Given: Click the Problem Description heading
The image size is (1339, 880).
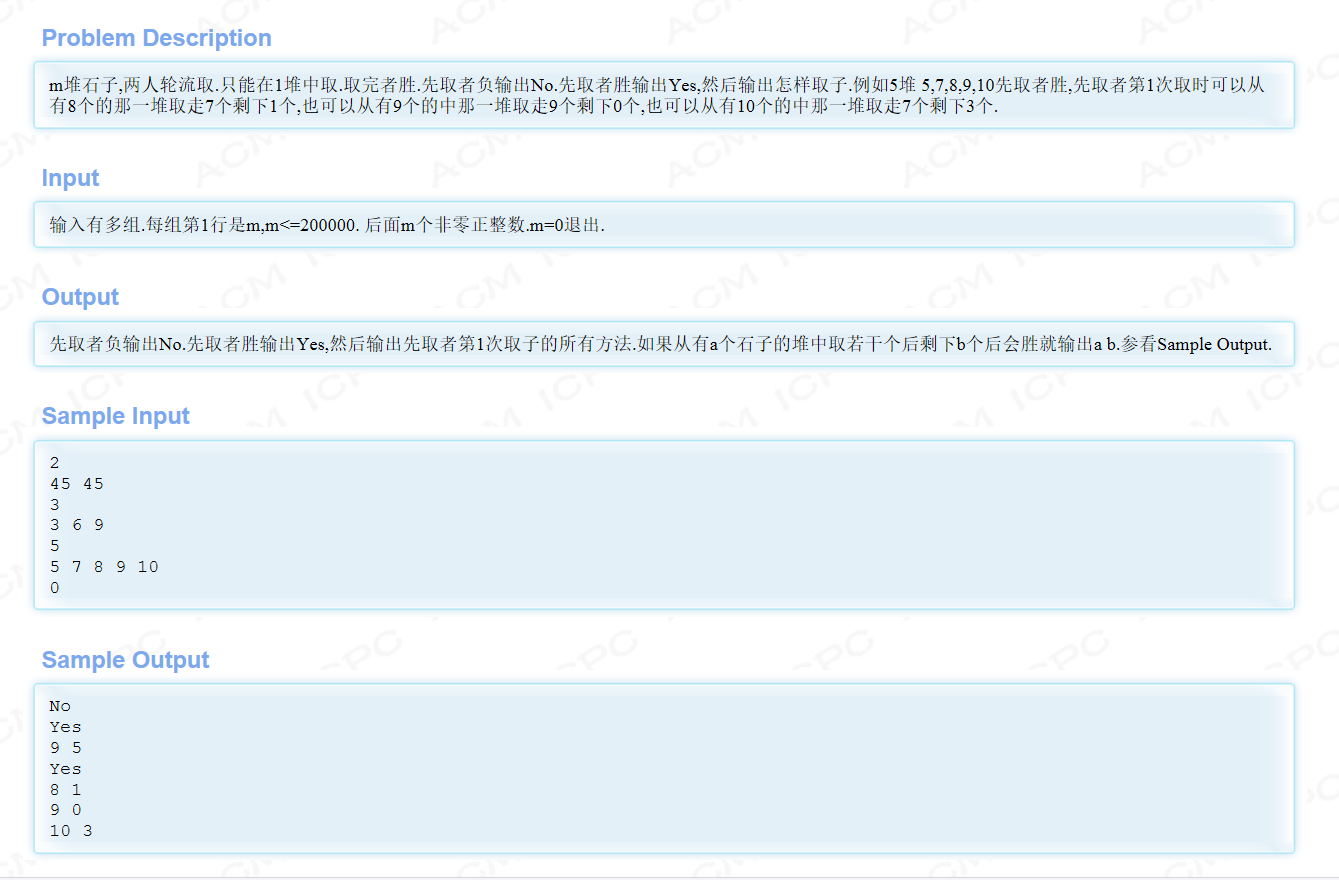Looking at the screenshot, I should [x=157, y=38].
